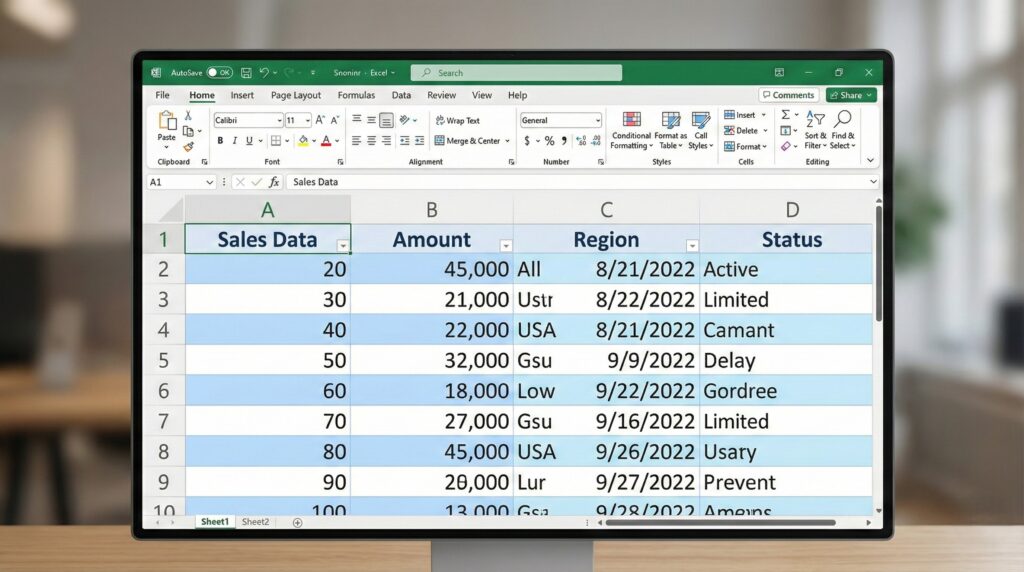The image size is (1024, 572).
Task: Open the Region column filter dropdown
Action: point(692,246)
